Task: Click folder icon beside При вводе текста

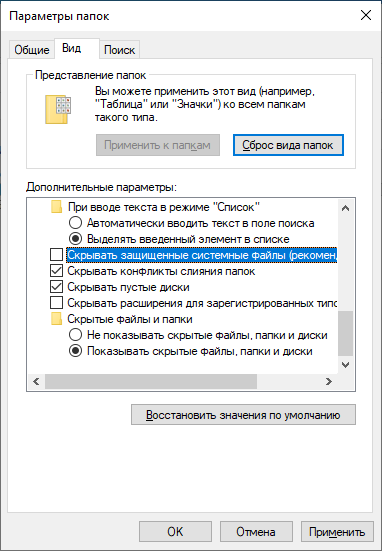Action: pos(57,207)
